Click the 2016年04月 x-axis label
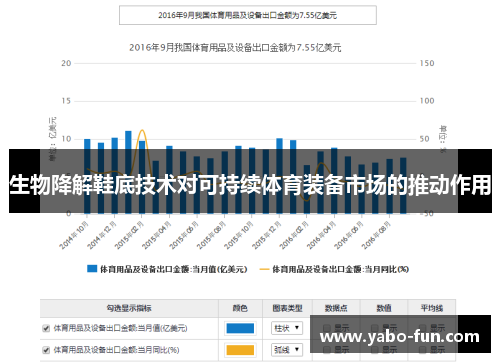 click(321, 235)
